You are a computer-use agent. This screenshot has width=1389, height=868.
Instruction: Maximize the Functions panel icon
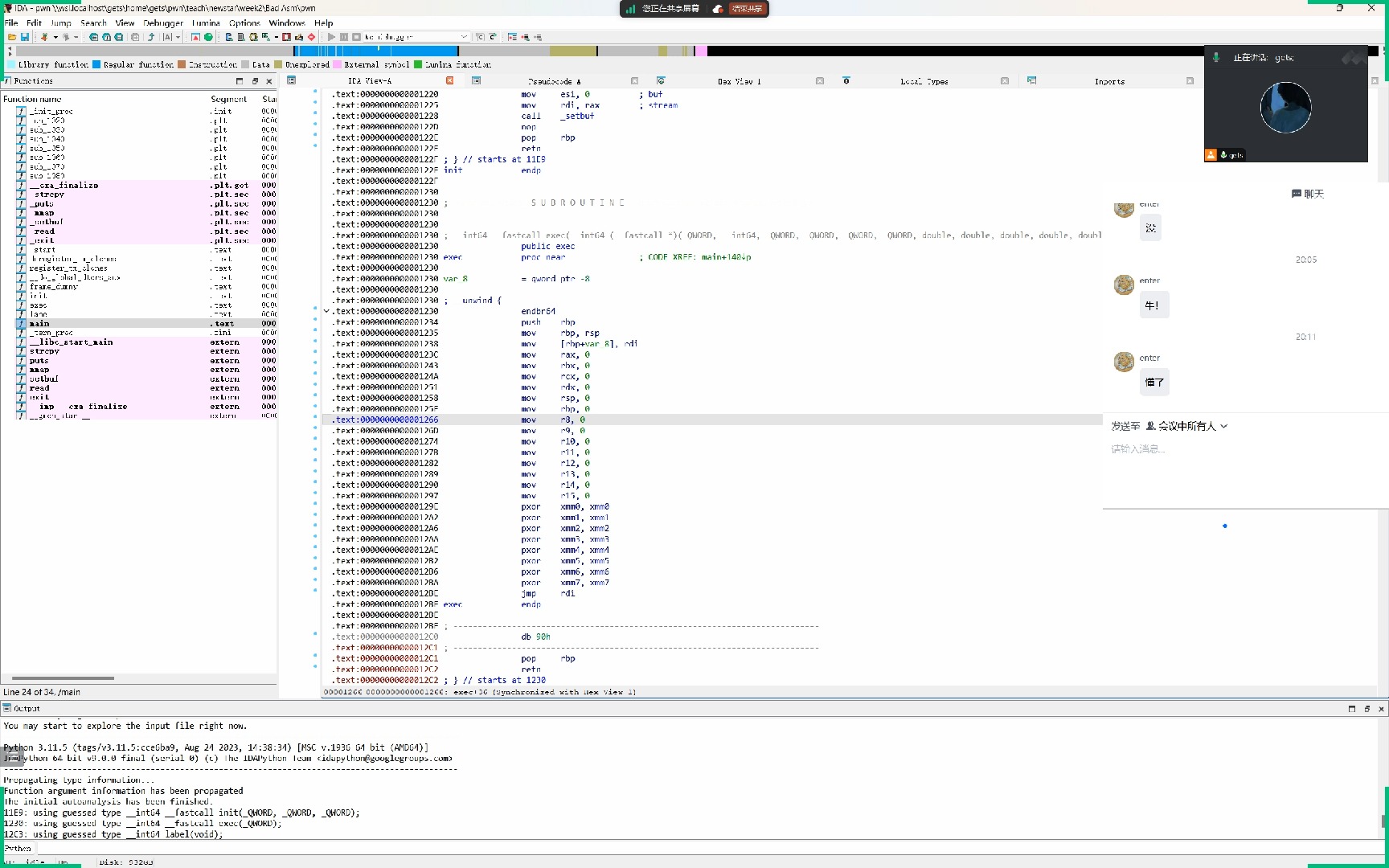(239, 81)
